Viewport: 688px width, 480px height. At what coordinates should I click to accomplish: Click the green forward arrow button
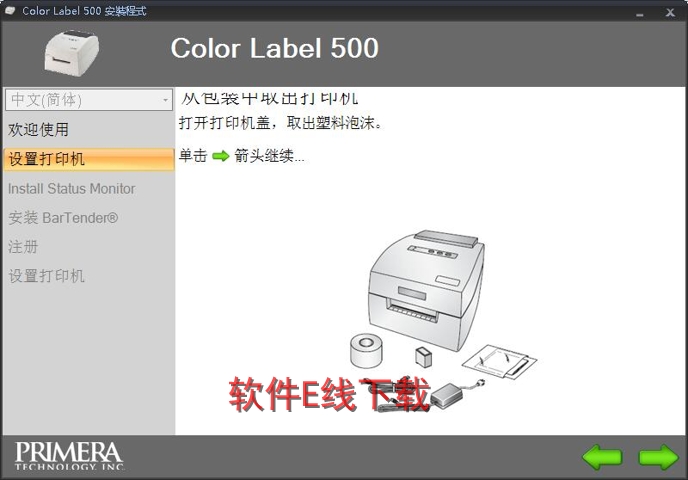pos(658,458)
